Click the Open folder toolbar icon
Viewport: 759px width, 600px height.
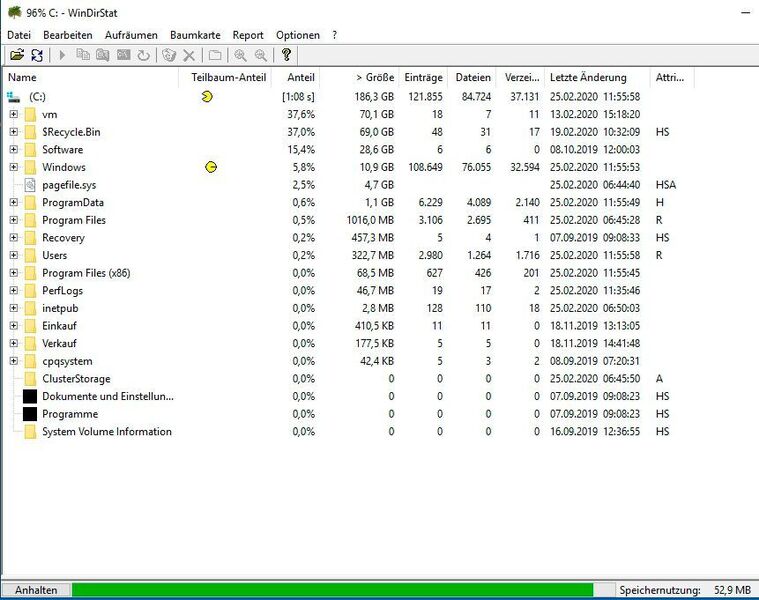pyautogui.click(x=17, y=55)
